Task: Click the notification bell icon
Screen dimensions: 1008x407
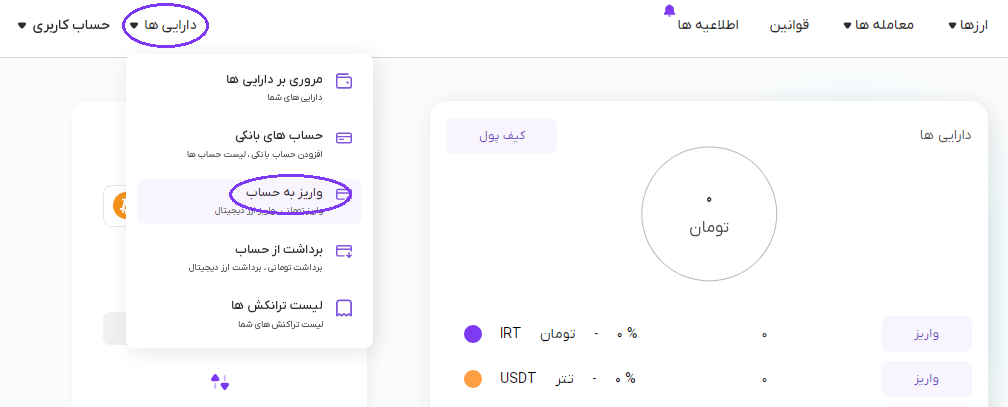Action: [669, 11]
